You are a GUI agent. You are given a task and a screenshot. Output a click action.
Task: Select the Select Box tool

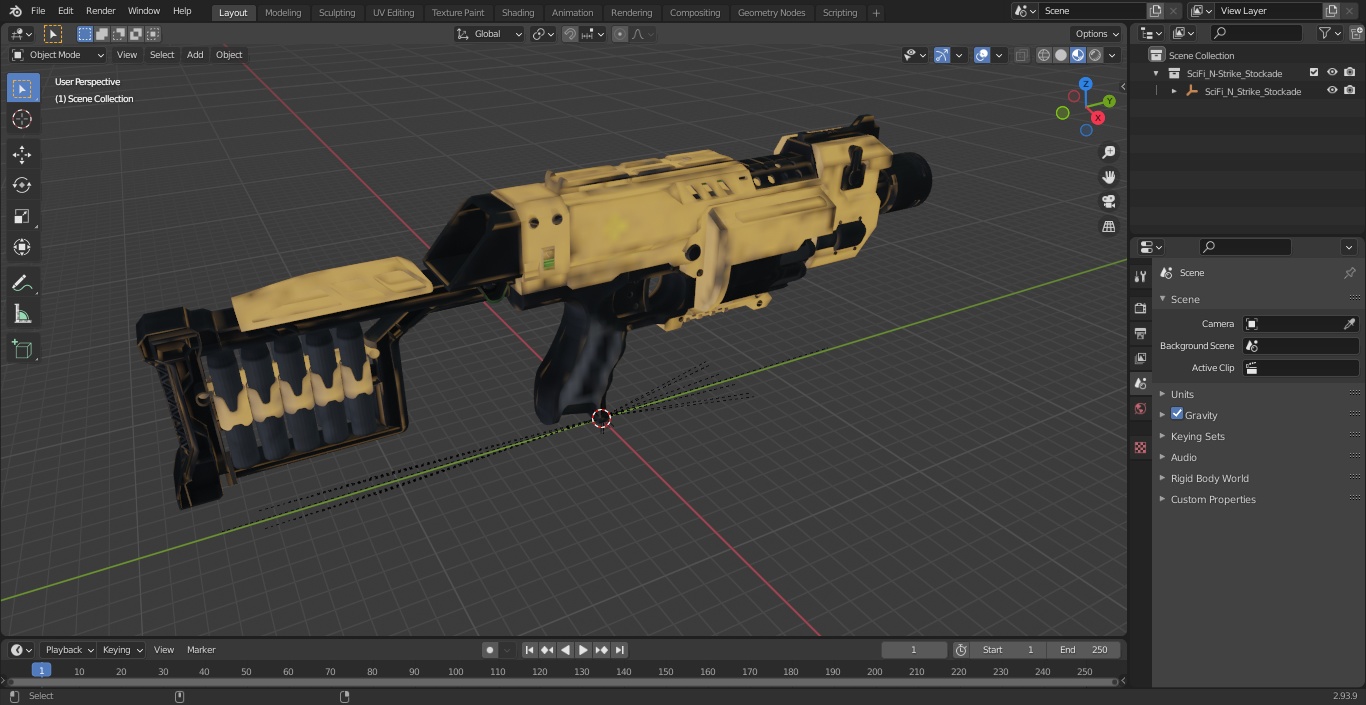(22, 88)
